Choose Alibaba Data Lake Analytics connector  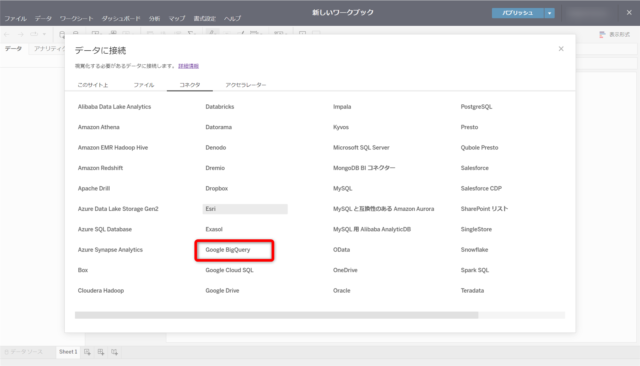tap(114, 107)
